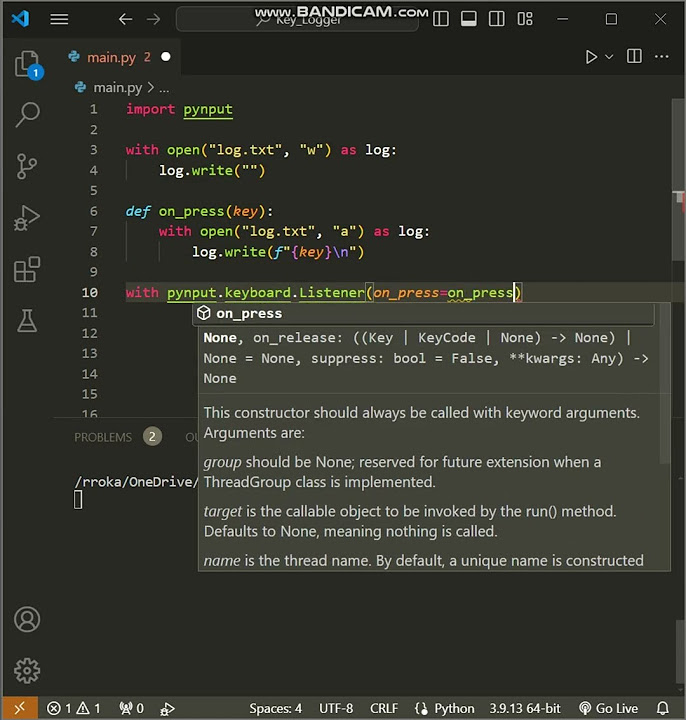Image resolution: width=686 pixels, height=720 pixels.
Task: Click the log.write("") code line
Action: 212,171
